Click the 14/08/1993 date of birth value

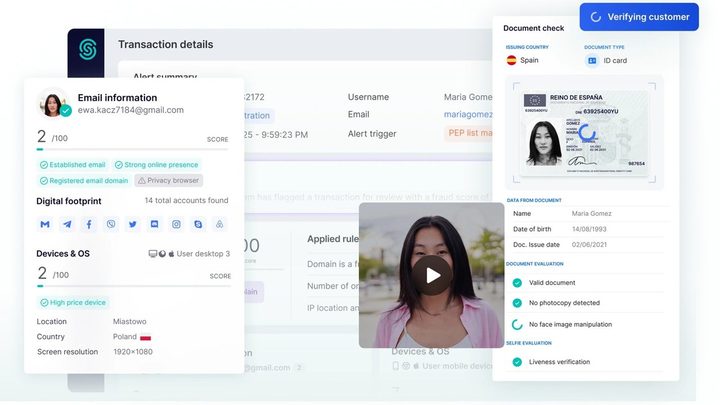point(589,229)
